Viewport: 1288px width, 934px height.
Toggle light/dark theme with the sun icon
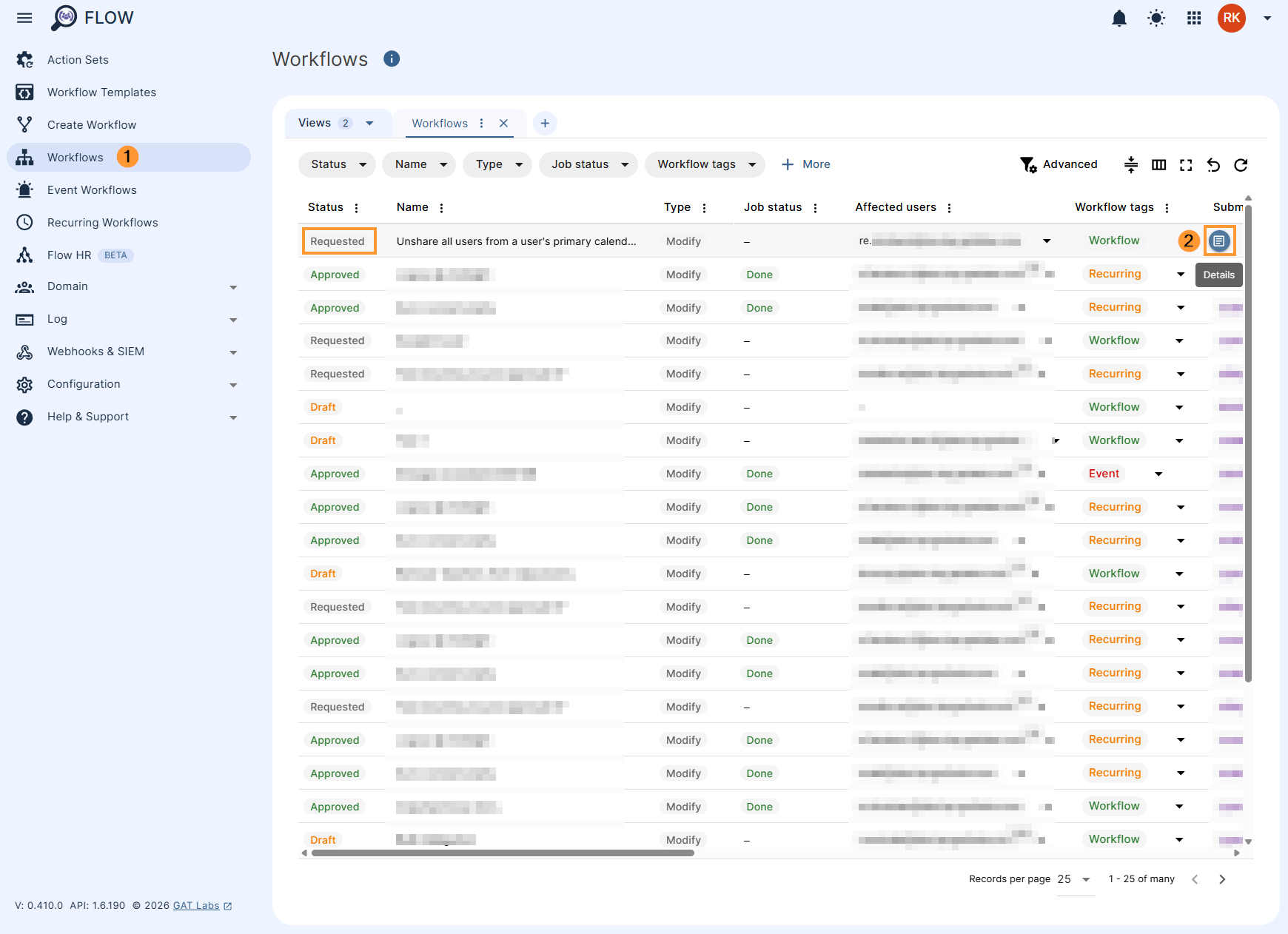1156,18
